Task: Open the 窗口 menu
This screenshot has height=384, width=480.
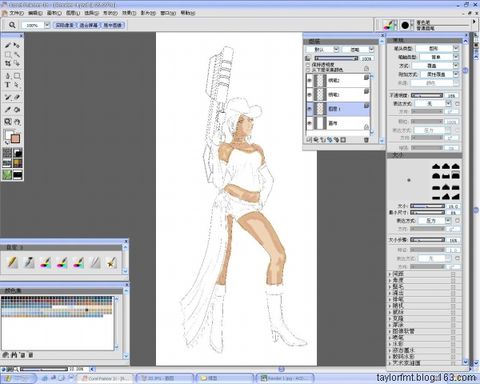Action: click(168, 13)
